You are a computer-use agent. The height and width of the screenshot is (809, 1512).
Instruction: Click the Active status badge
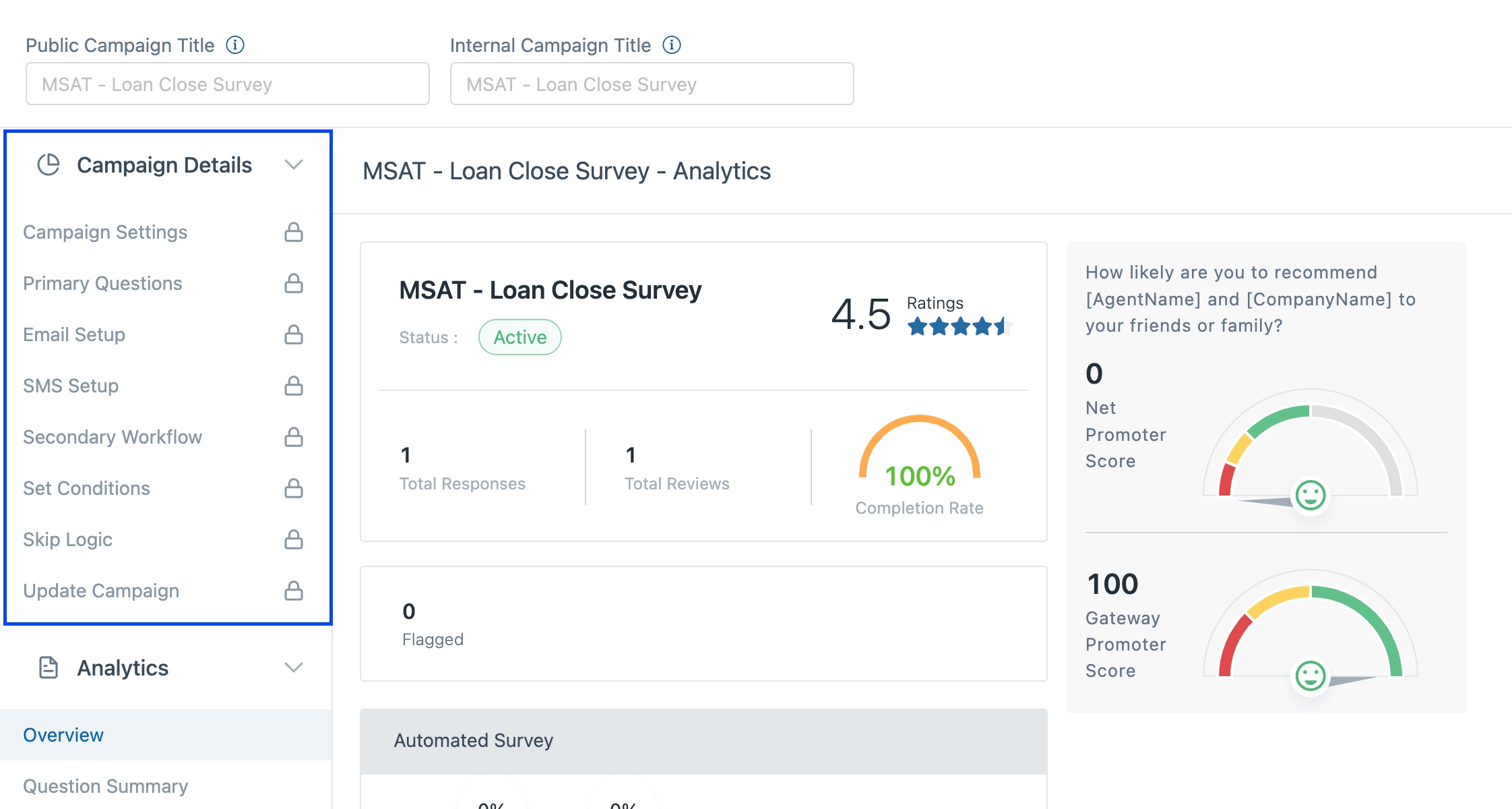click(x=520, y=337)
